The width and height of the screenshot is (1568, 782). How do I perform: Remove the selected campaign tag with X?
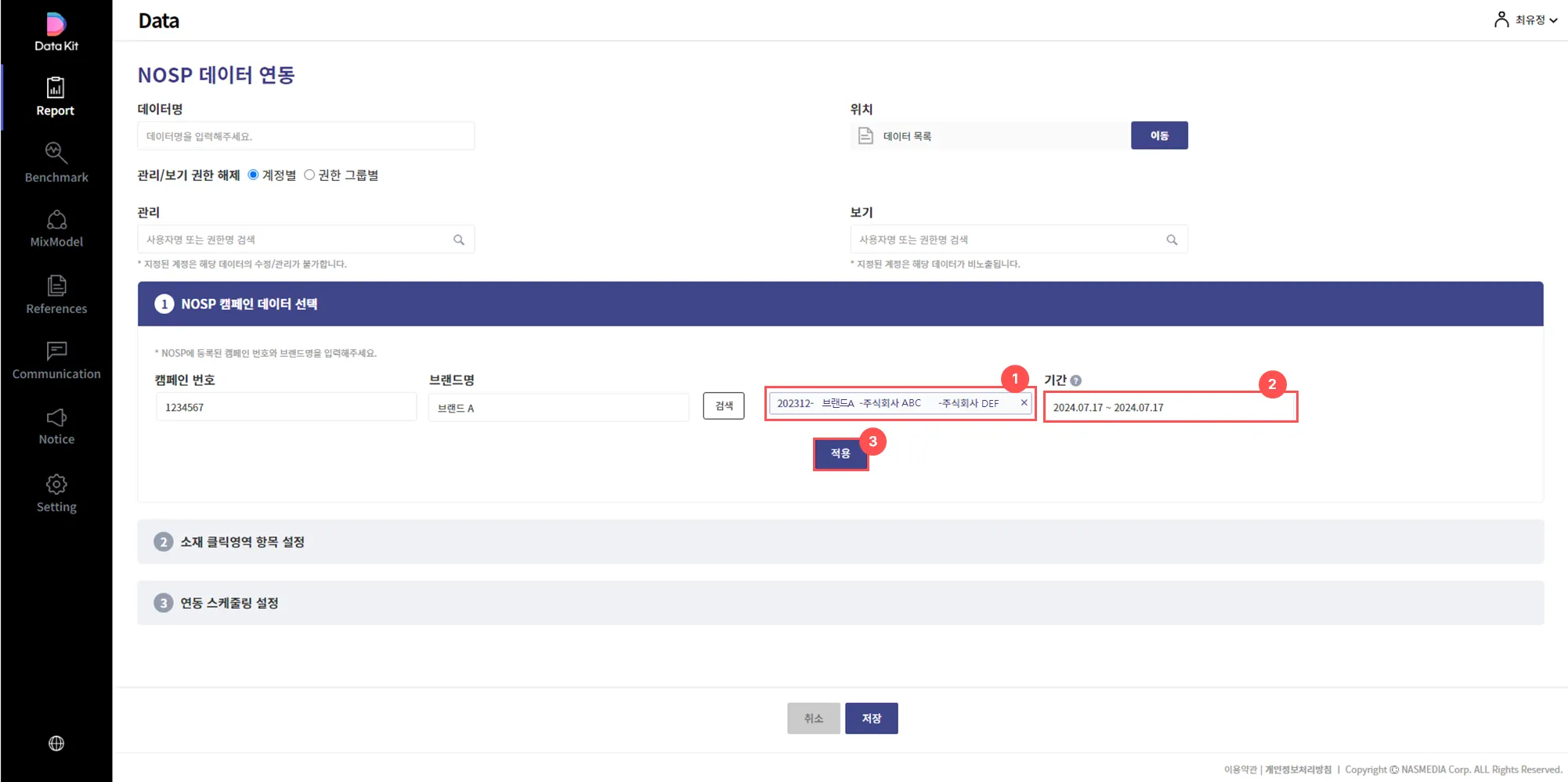[1024, 402]
